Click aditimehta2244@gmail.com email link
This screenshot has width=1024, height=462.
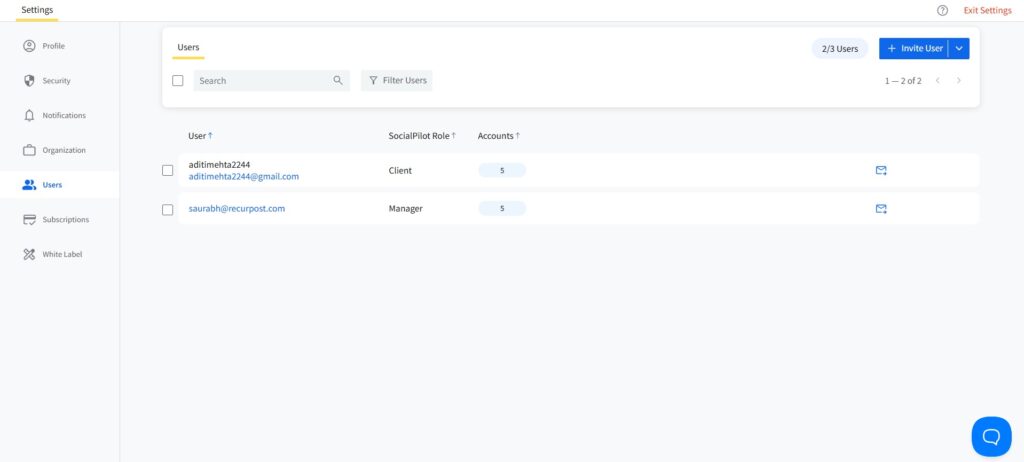(x=244, y=176)
